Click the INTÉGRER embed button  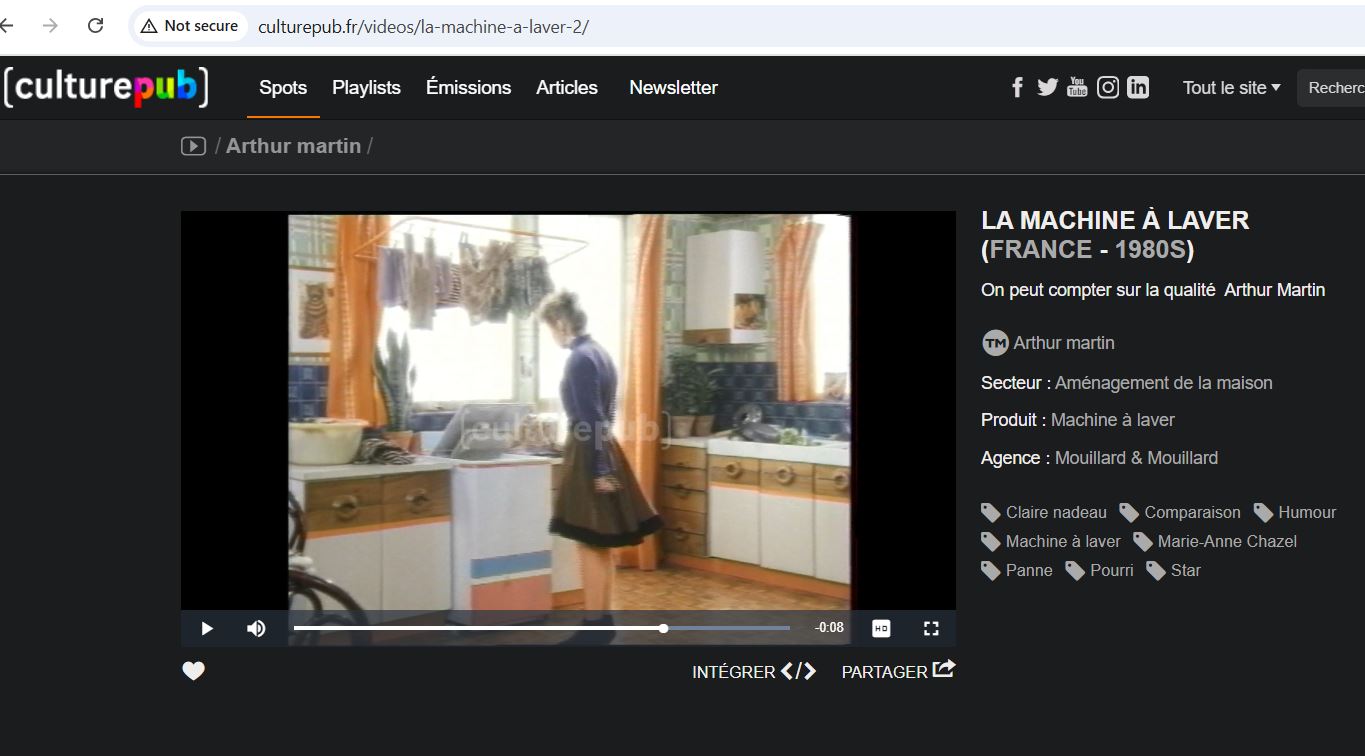coord(754,672)
